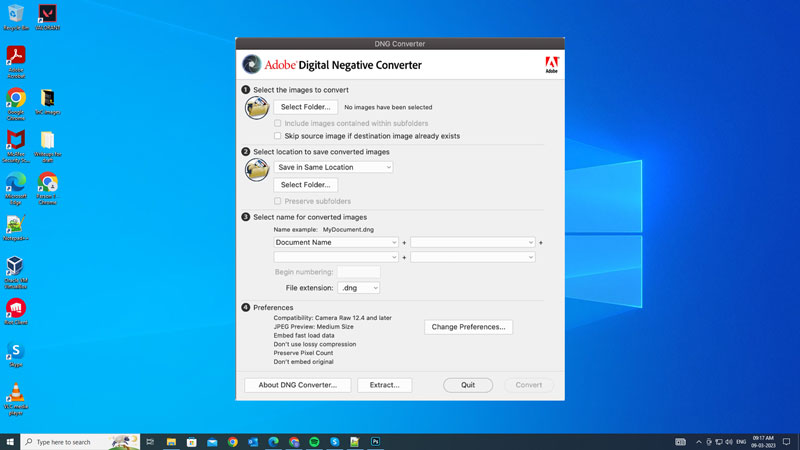Open the empty naming dropdown beside Document Name
The width and height of the screenshot is (800, 450).
click(473, 242)
